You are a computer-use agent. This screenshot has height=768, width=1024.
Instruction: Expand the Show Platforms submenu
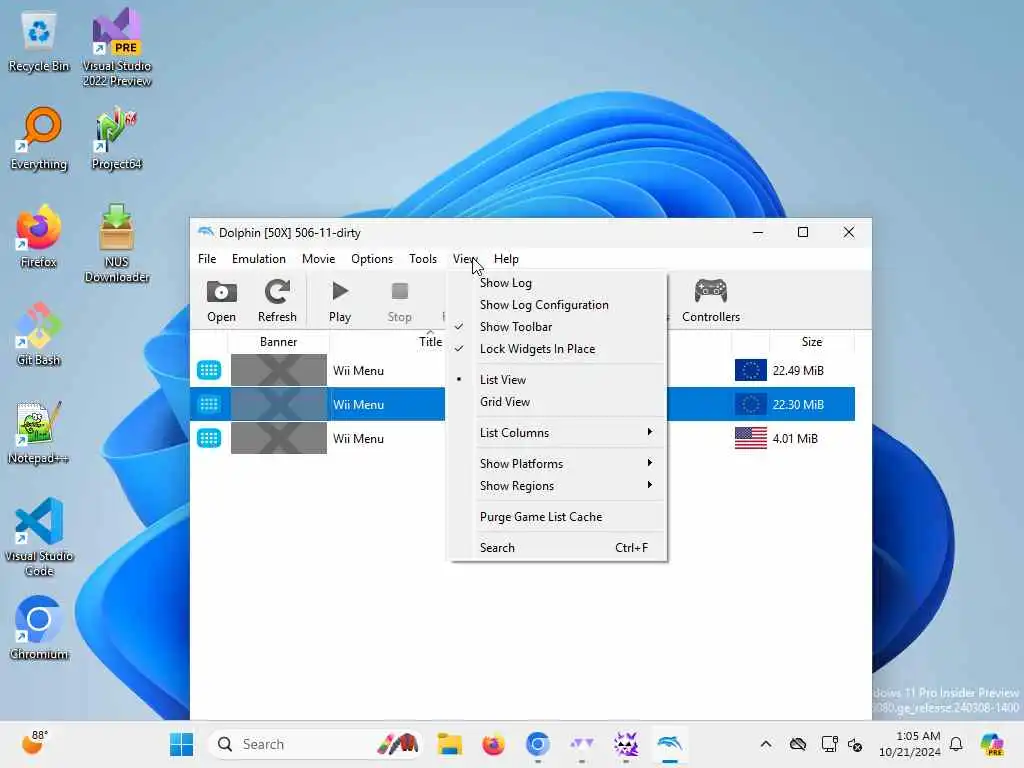coord(558,464)
